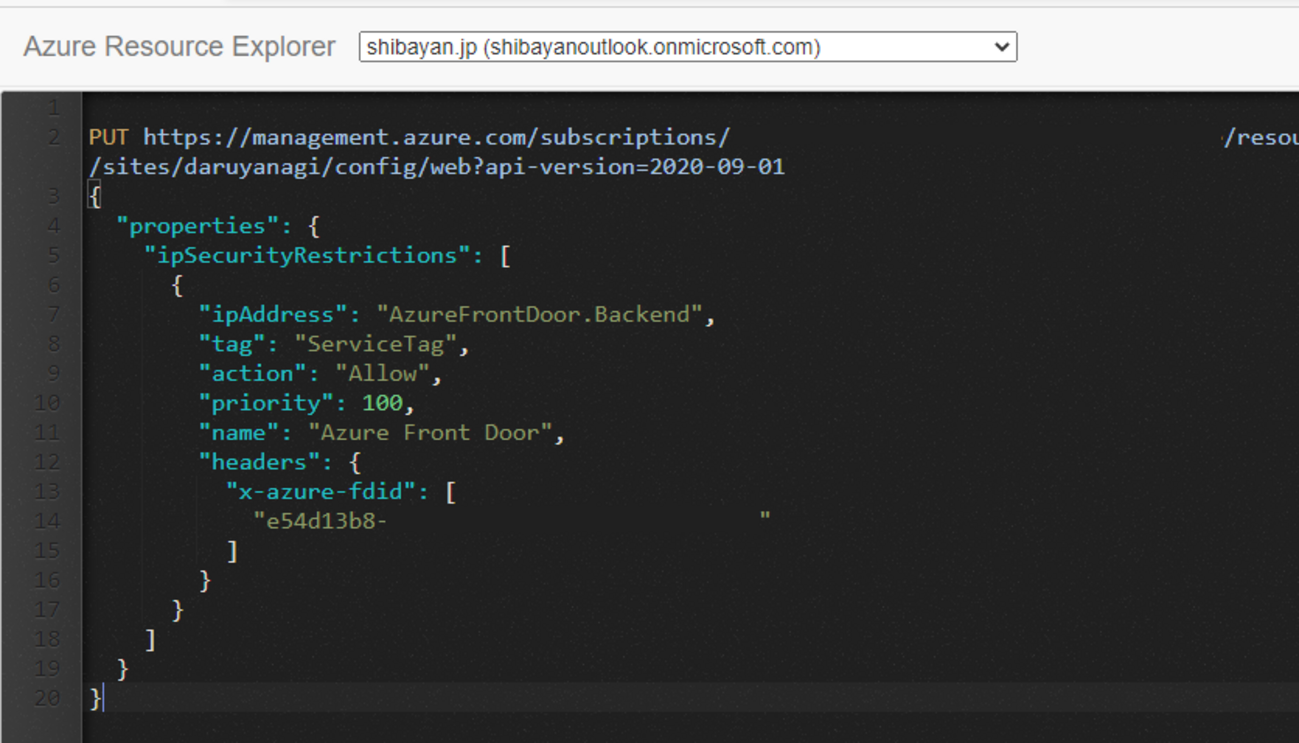Click the management.azure.com request URL

click(x=436, y=137)
